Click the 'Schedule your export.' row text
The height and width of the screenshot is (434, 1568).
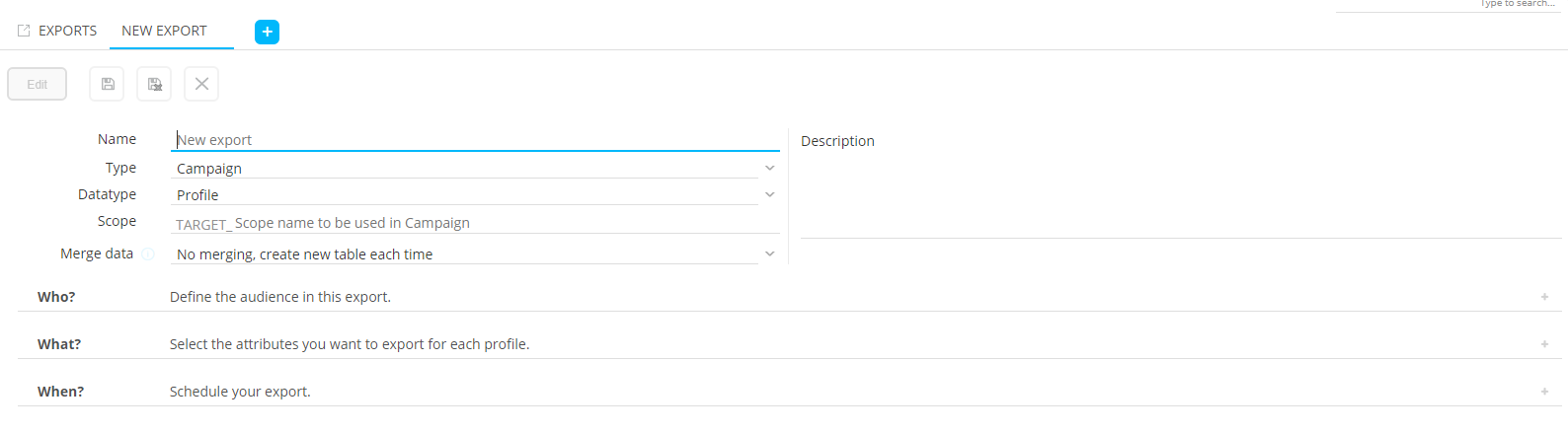240,392
